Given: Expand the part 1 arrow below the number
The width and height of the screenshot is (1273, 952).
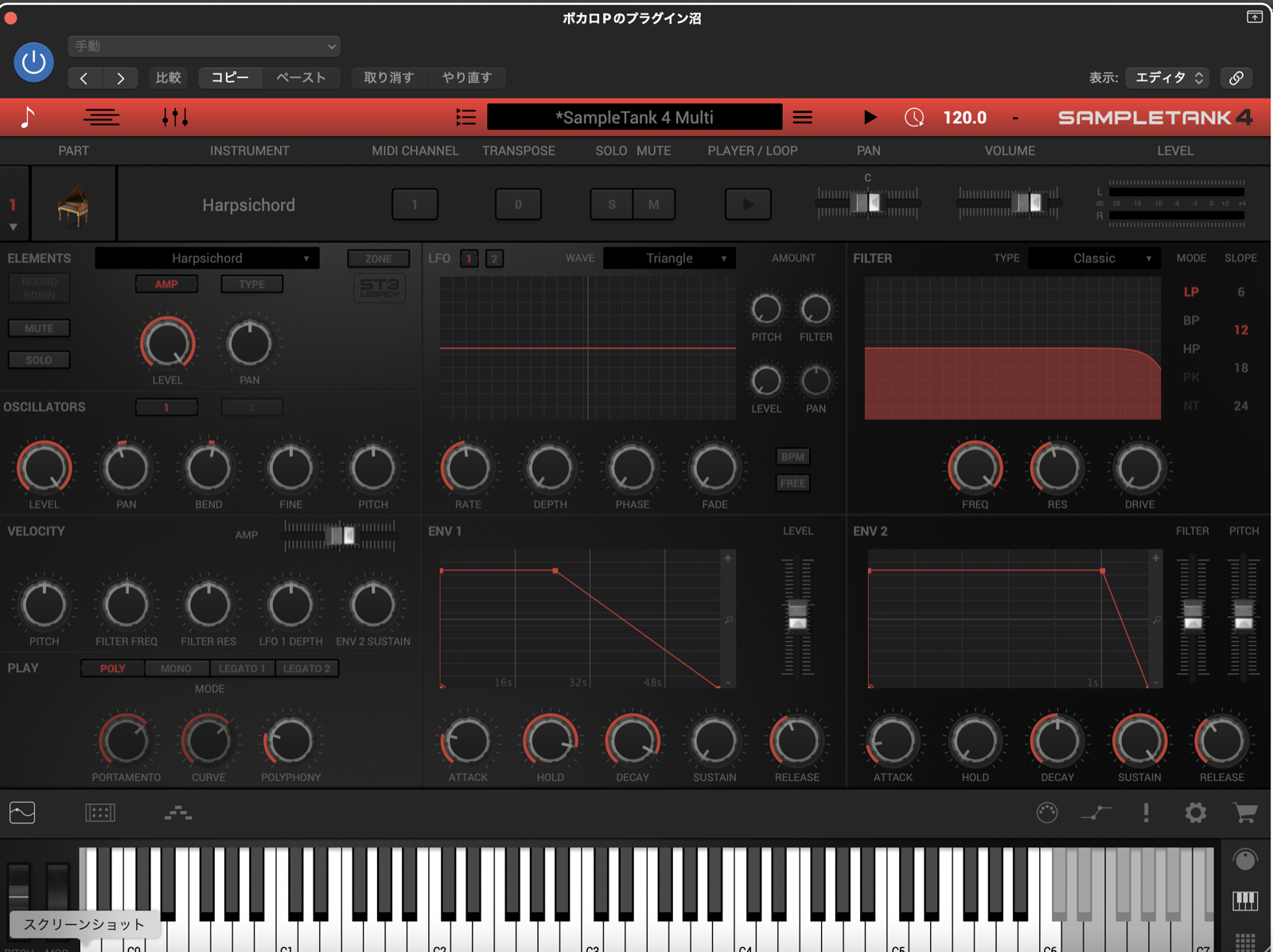Looking at the screenshot, I should 14,227.
